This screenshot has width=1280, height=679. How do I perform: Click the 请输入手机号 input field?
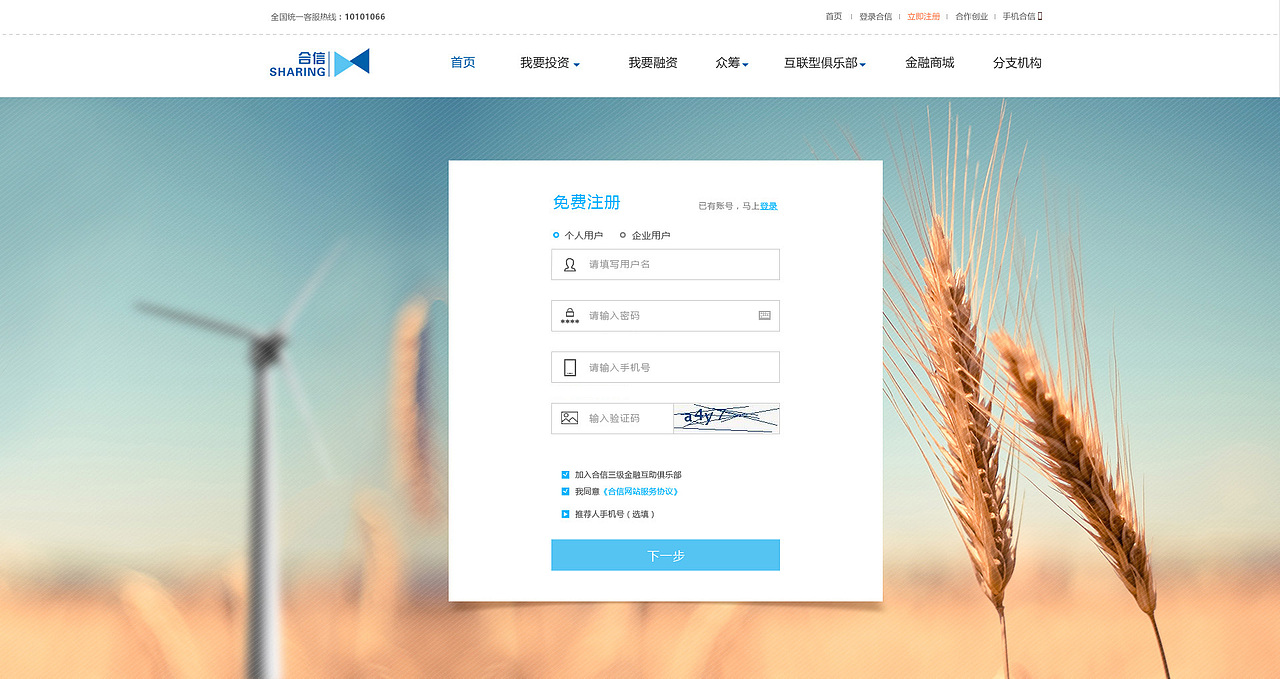[665, 367]
